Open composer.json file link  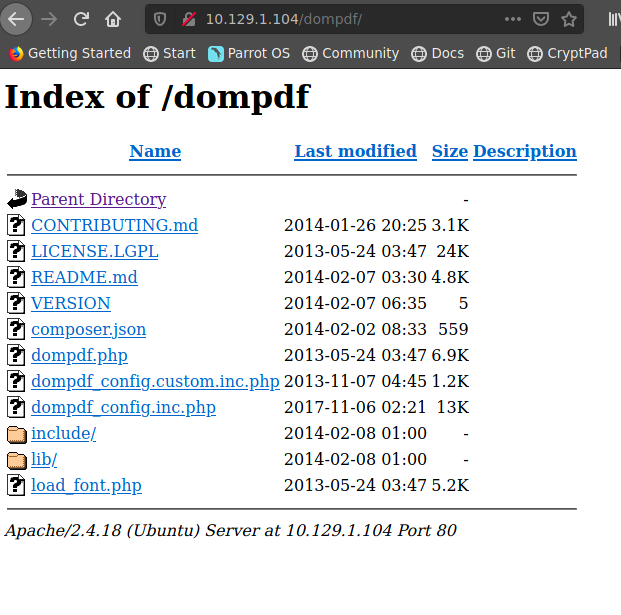[x=89, y=329]
